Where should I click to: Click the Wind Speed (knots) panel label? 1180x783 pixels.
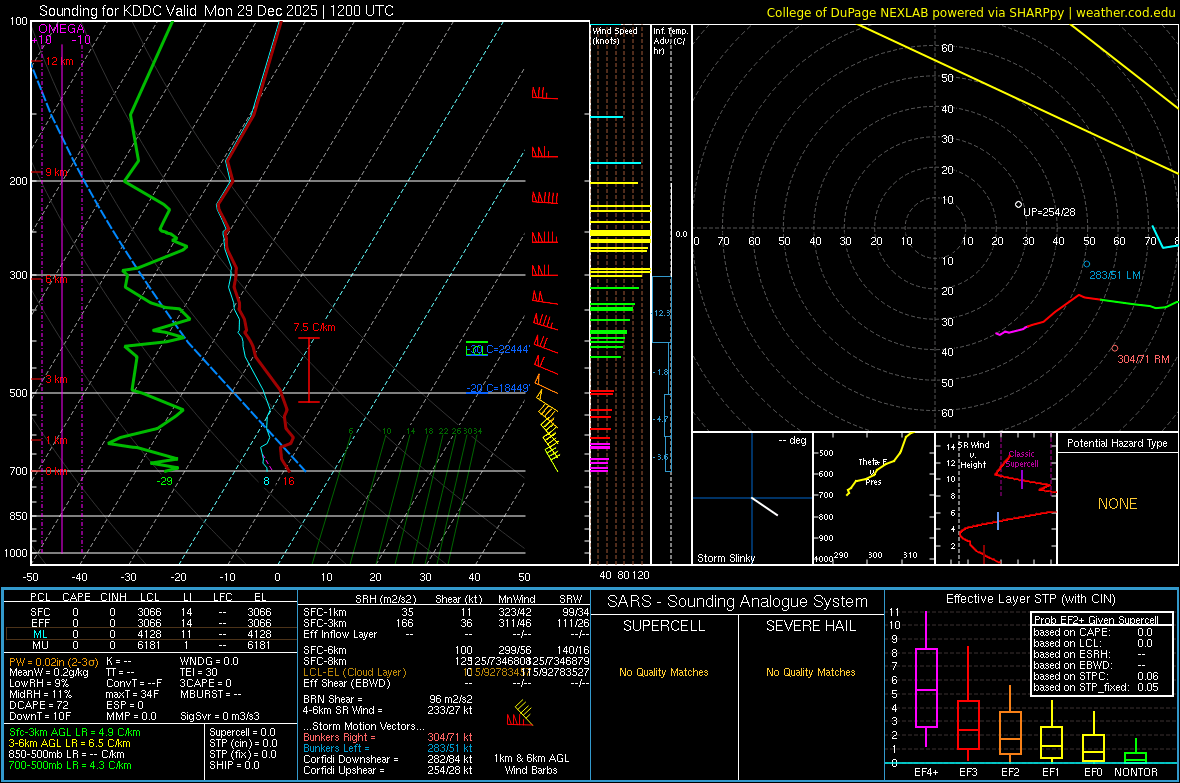pos(615,35)
